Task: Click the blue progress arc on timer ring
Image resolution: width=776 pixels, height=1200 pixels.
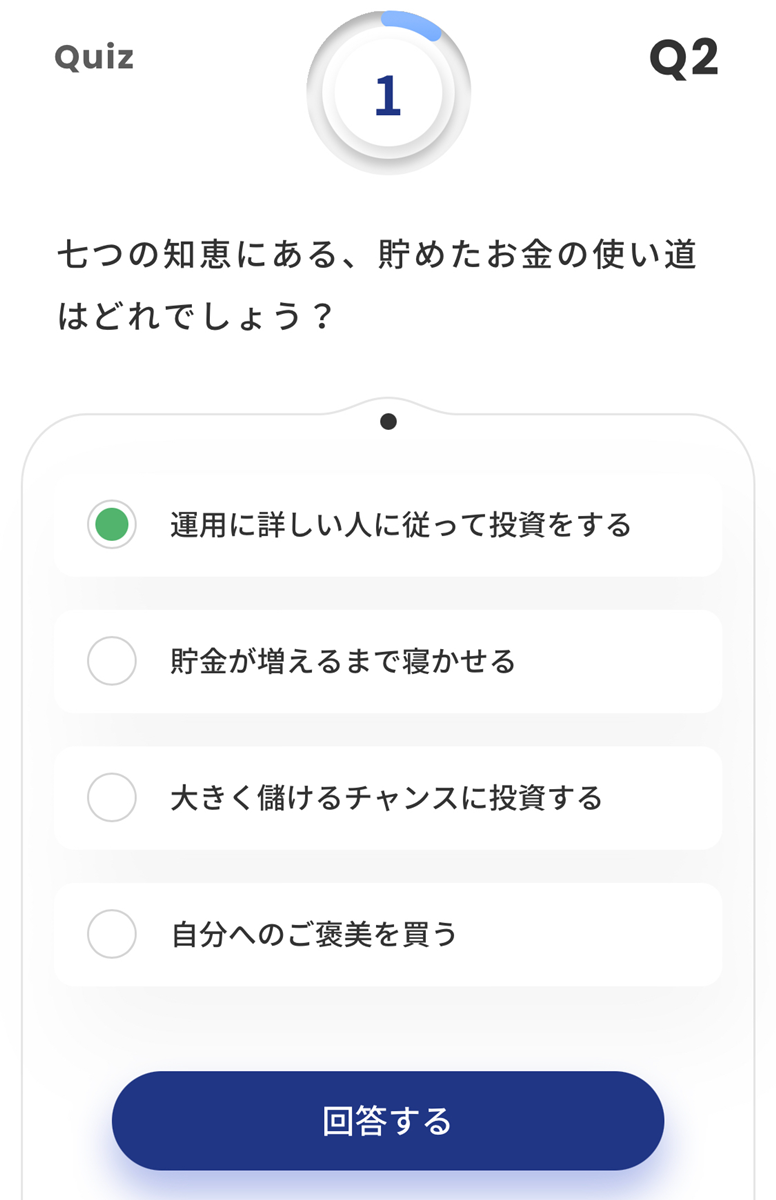Action: [x=412, y=23]
